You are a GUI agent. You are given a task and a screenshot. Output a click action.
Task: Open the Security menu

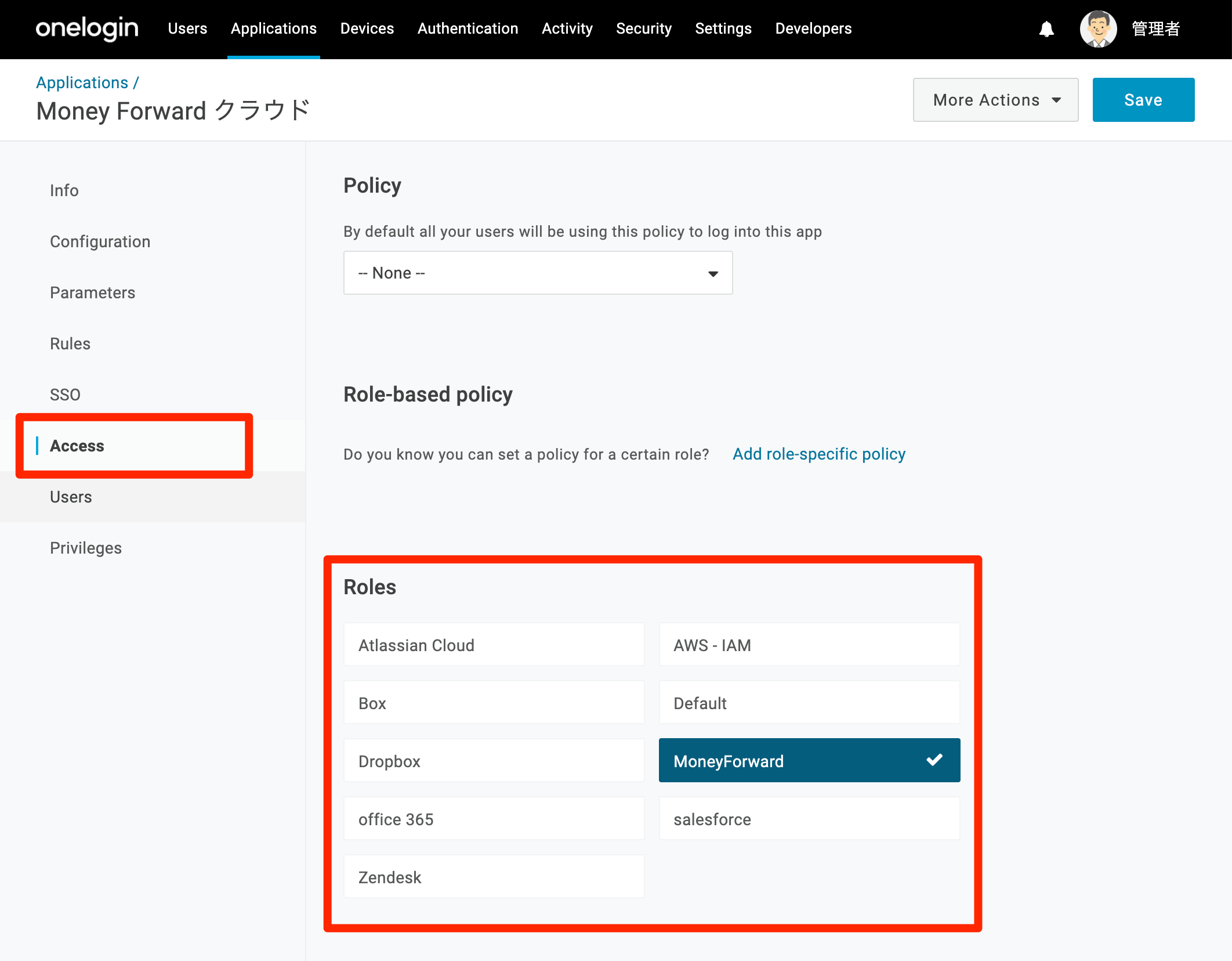tap(644, 28)
